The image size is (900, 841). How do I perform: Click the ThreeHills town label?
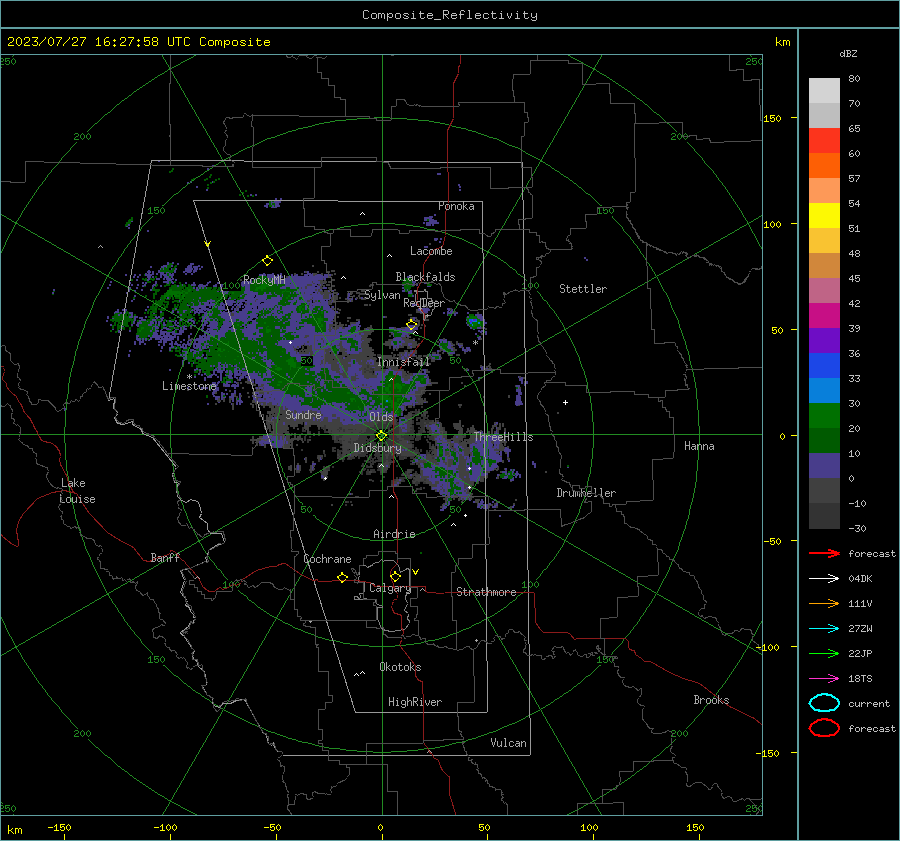tap(503, 437)
